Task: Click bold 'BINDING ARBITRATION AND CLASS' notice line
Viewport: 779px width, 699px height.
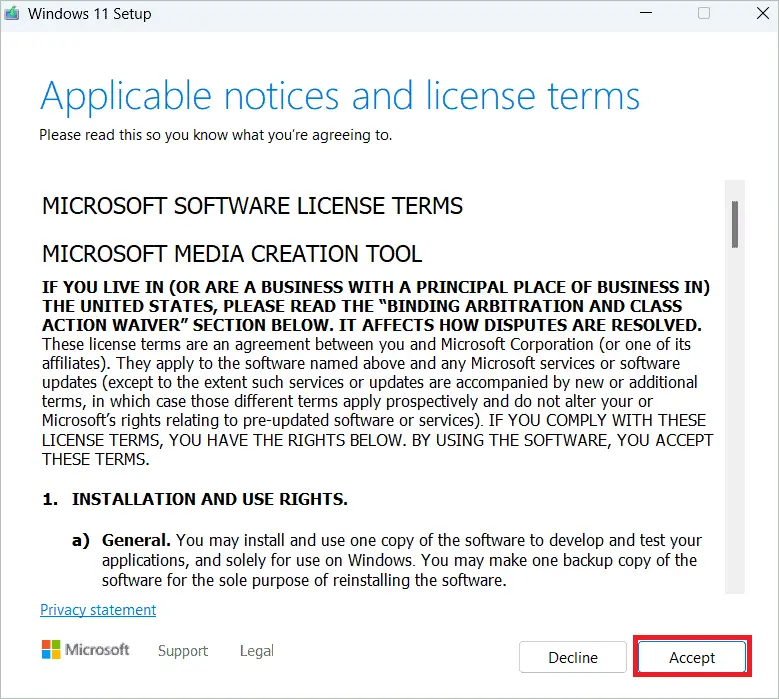Action: pyautogui.click(x=362, y=306)
